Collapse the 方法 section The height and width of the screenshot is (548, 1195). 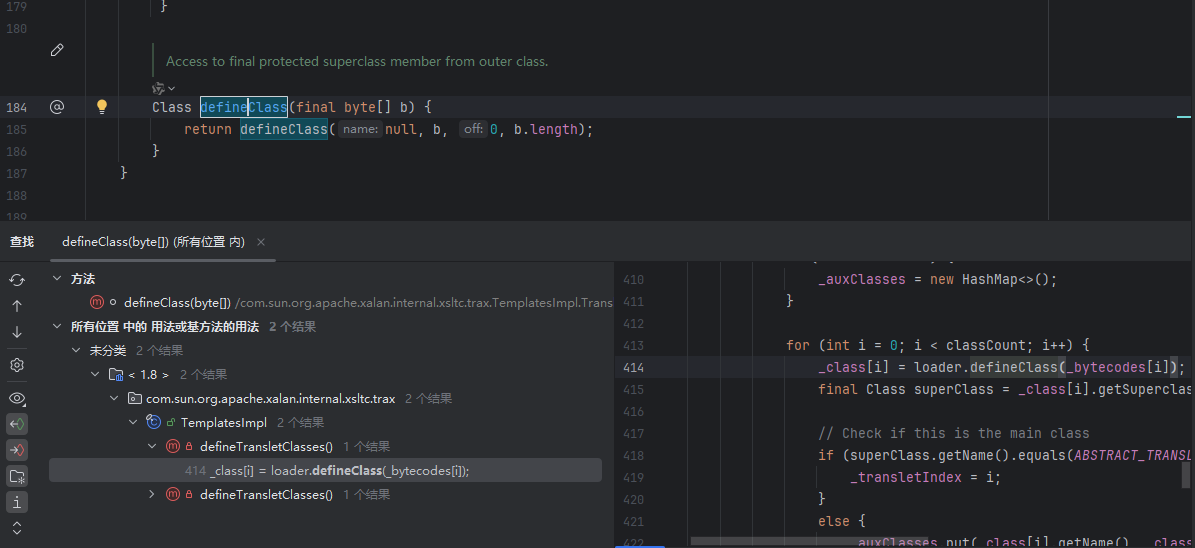(59, 279)
